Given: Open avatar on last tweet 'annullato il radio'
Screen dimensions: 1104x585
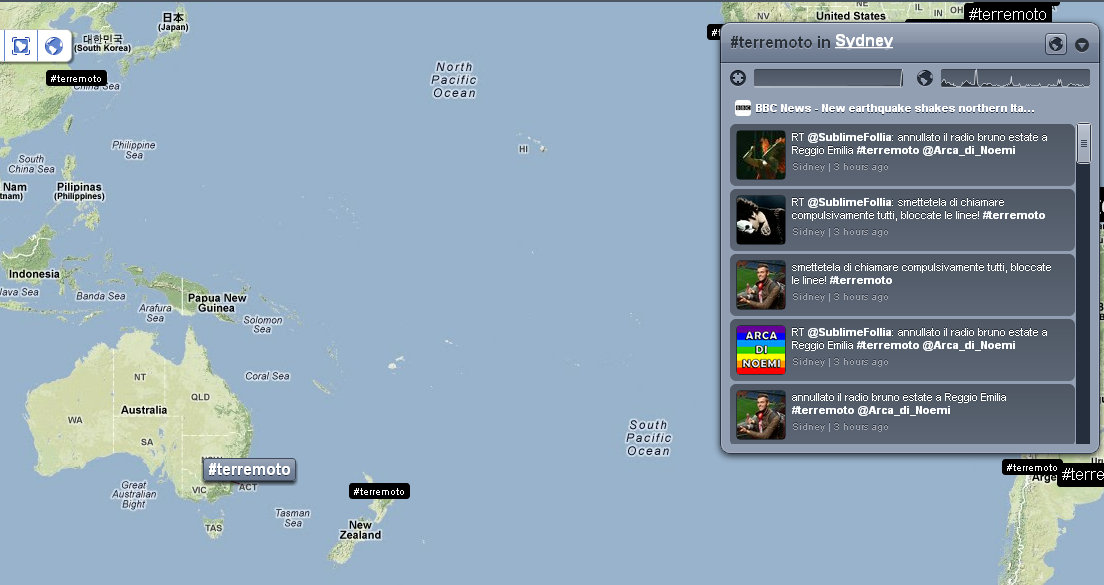Looking at the screenshot, I should pyautogui.click(x=760, y=415).
